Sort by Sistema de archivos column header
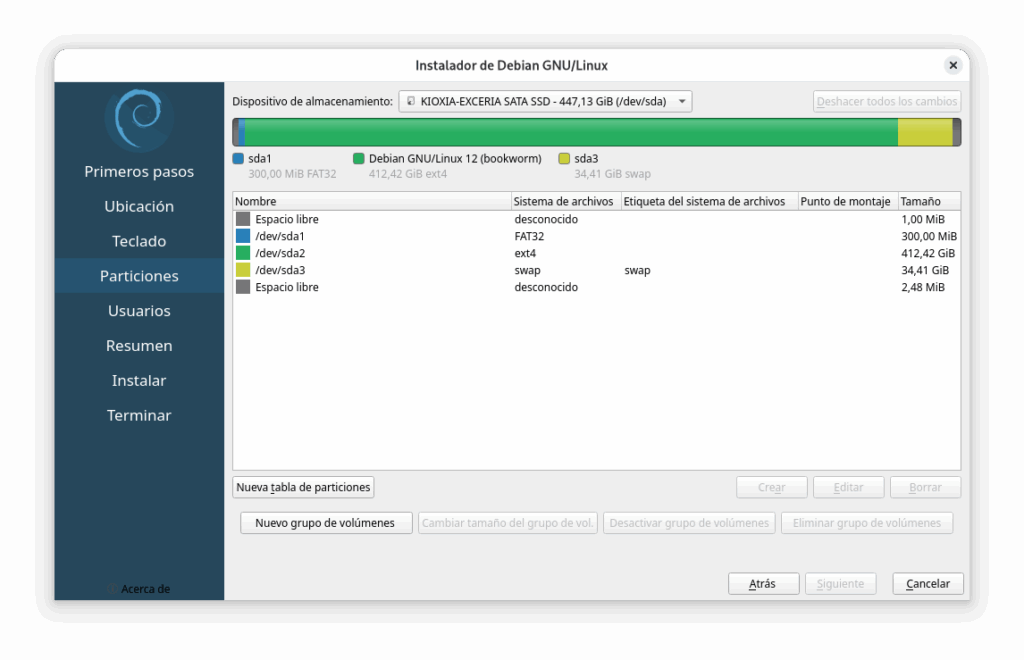Viewport: 1024px width, 660px height. pos(566,201)
